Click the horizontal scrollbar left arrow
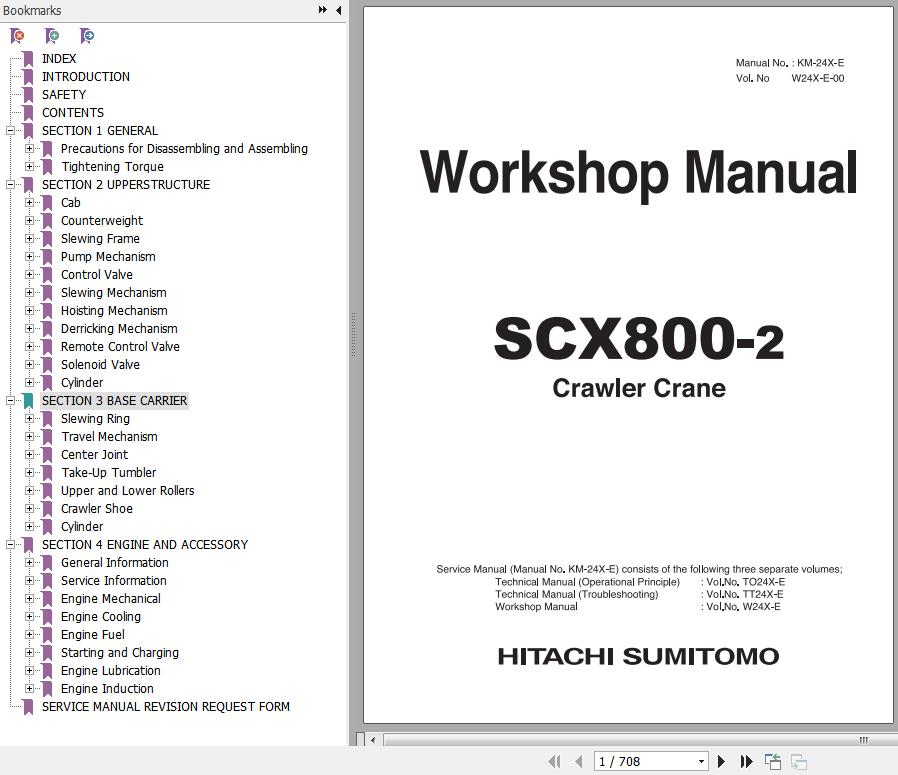The height and width of the screenshot is (775, 898). (x=373, y=739)
